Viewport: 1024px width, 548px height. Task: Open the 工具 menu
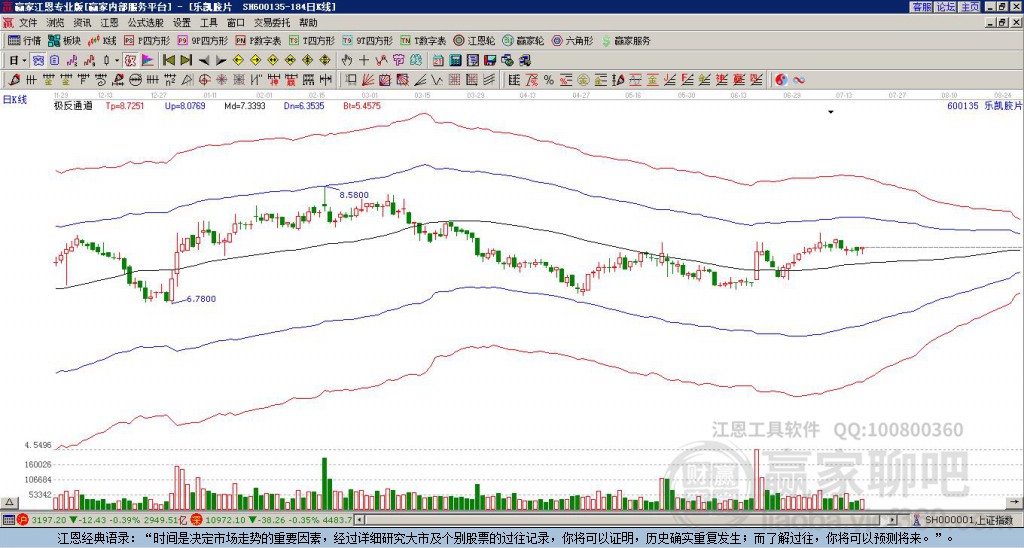pos(208,23)
